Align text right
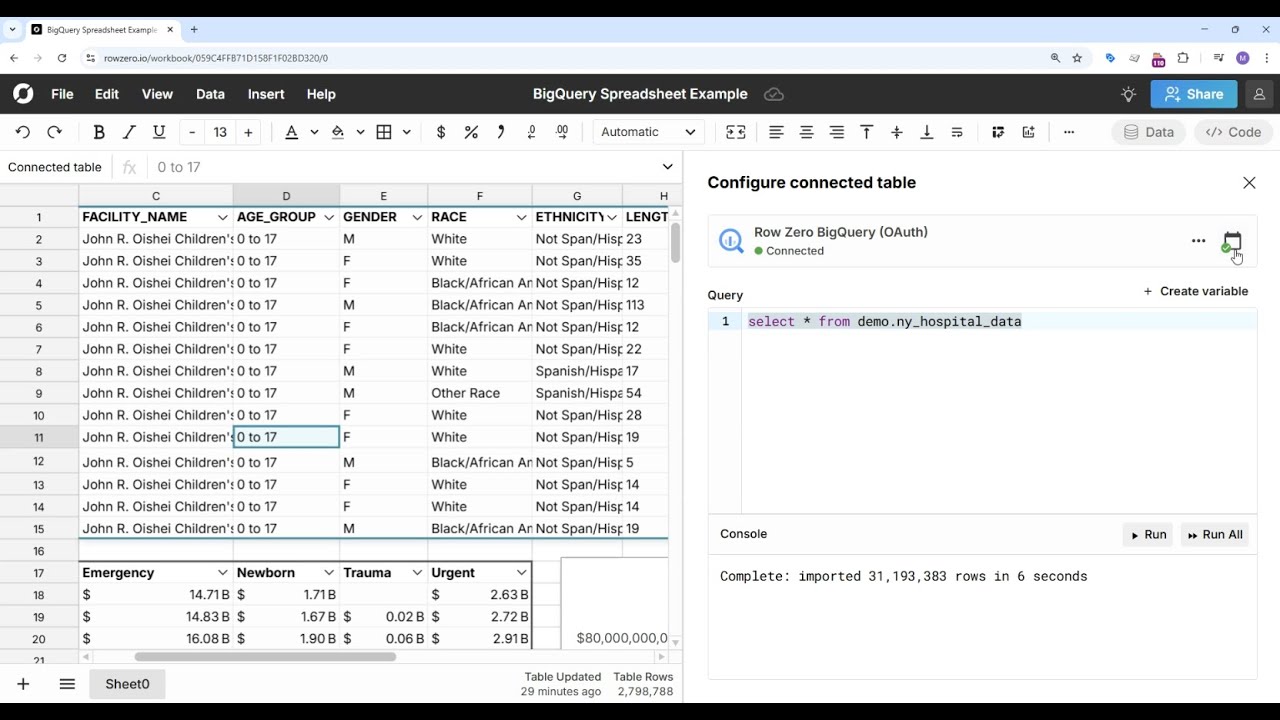Image resolution: width=1280 pixels, height=720 pixels. (837, 132)
